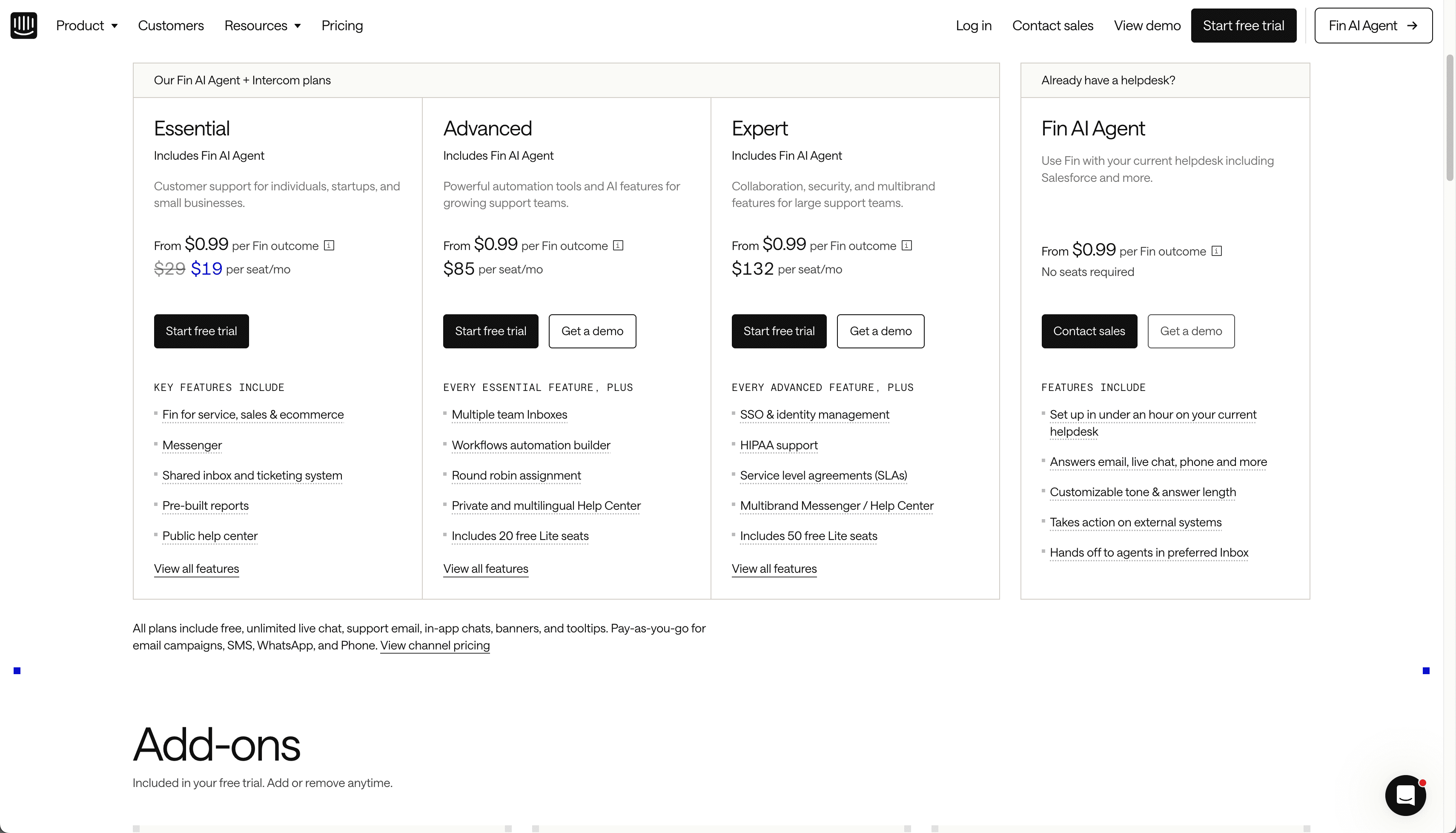Click Start free trial in the header

[1244, 26]
